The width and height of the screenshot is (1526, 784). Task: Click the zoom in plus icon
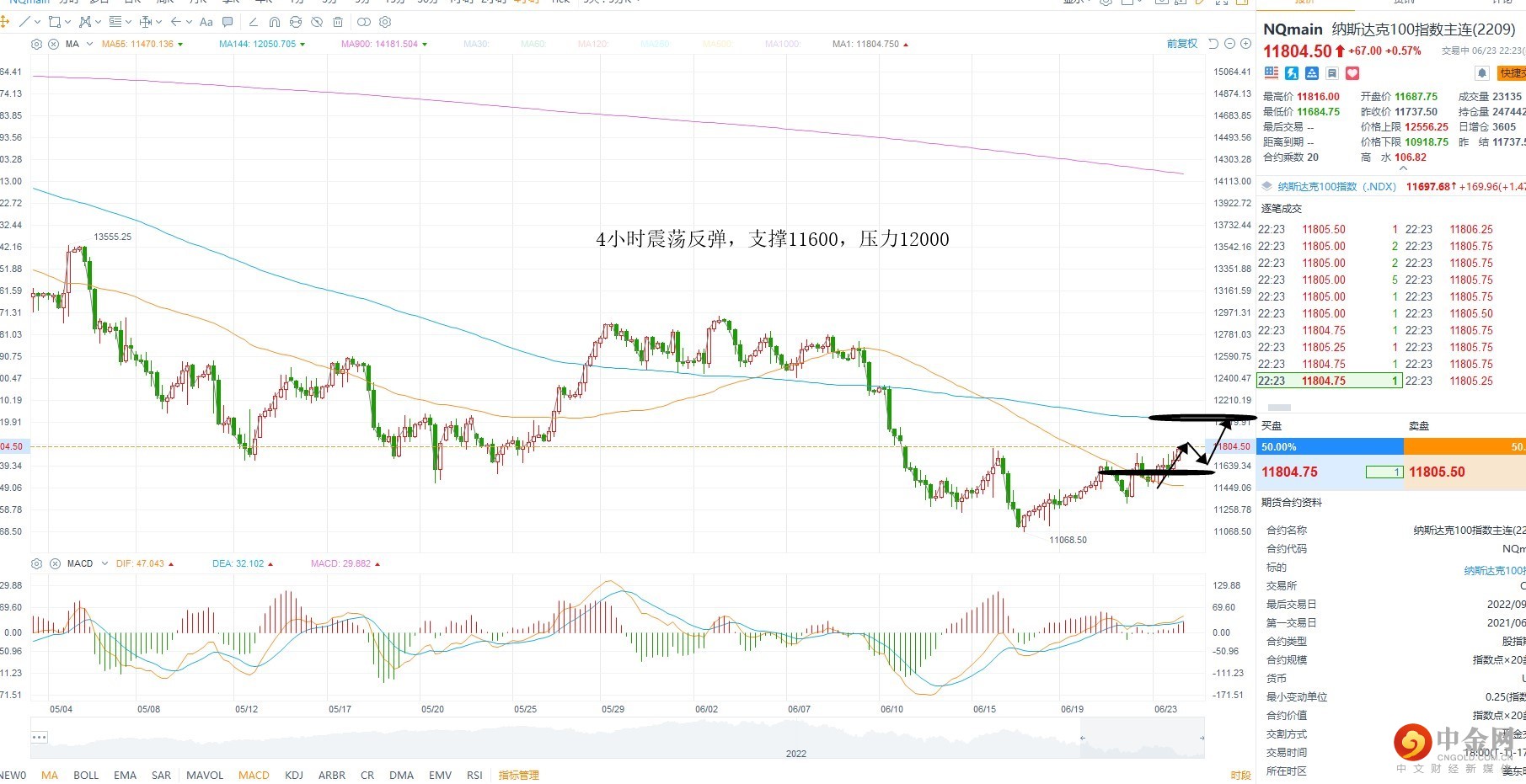point(1245,44)
